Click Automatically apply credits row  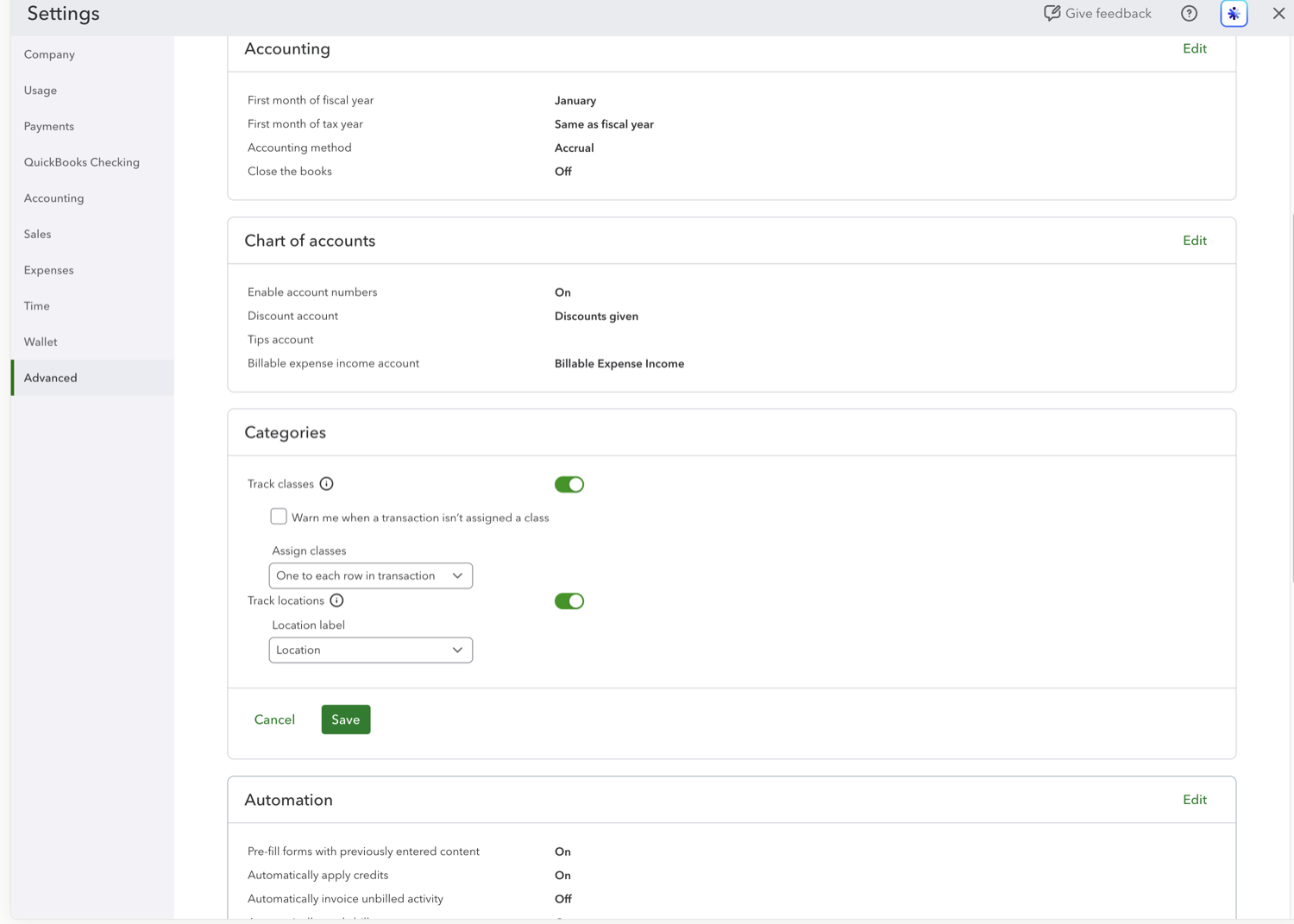click(x=732, y=875)
